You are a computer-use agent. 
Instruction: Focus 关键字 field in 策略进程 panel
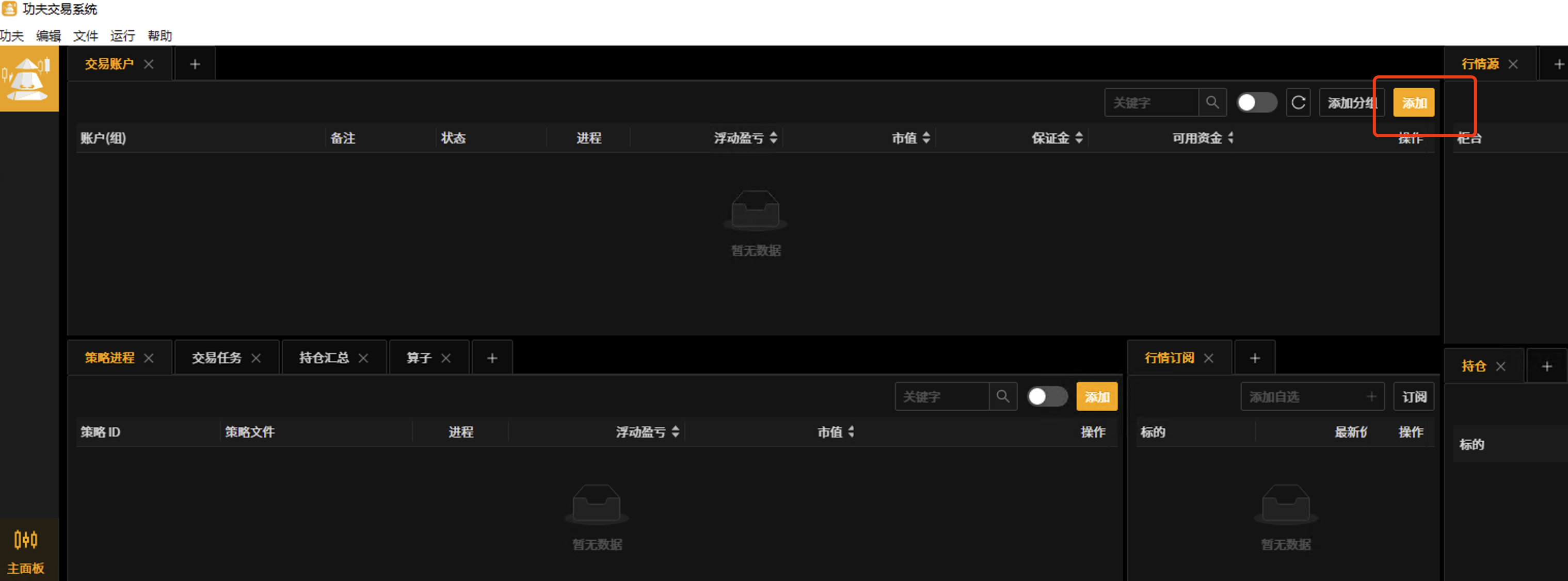[941, 397]
